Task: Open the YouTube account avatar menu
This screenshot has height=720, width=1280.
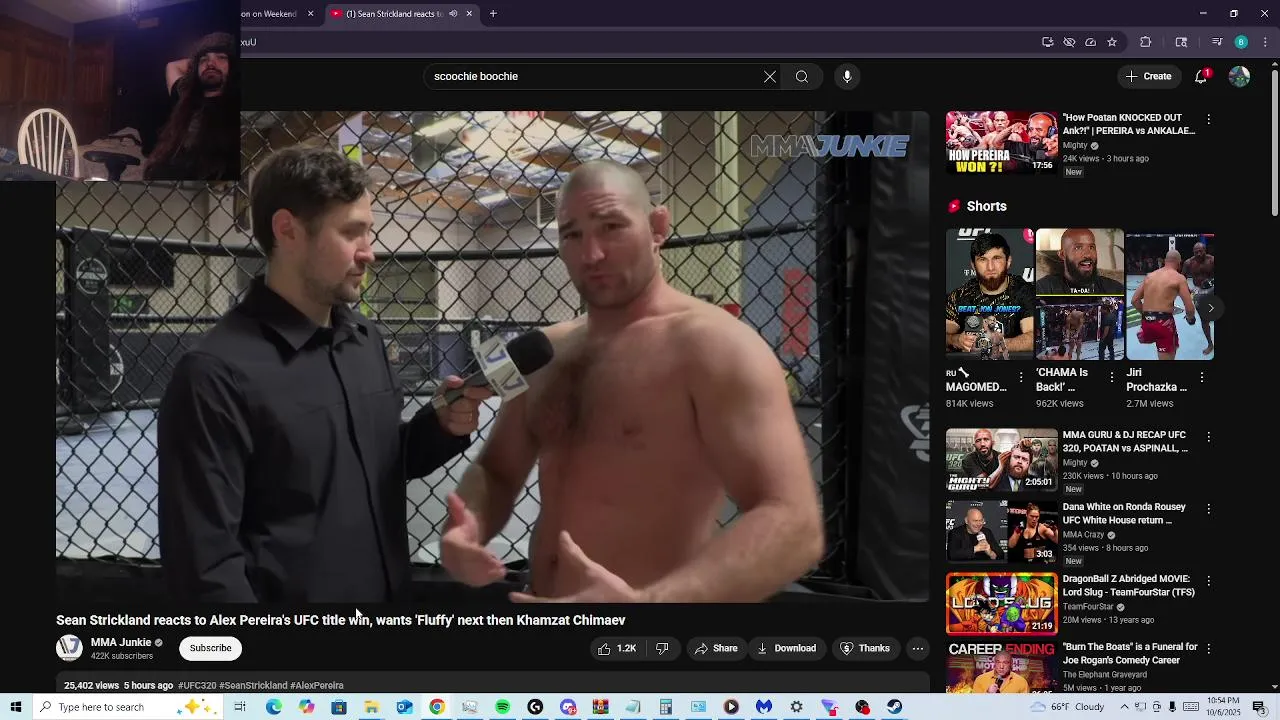Action: coord(1239,76)
